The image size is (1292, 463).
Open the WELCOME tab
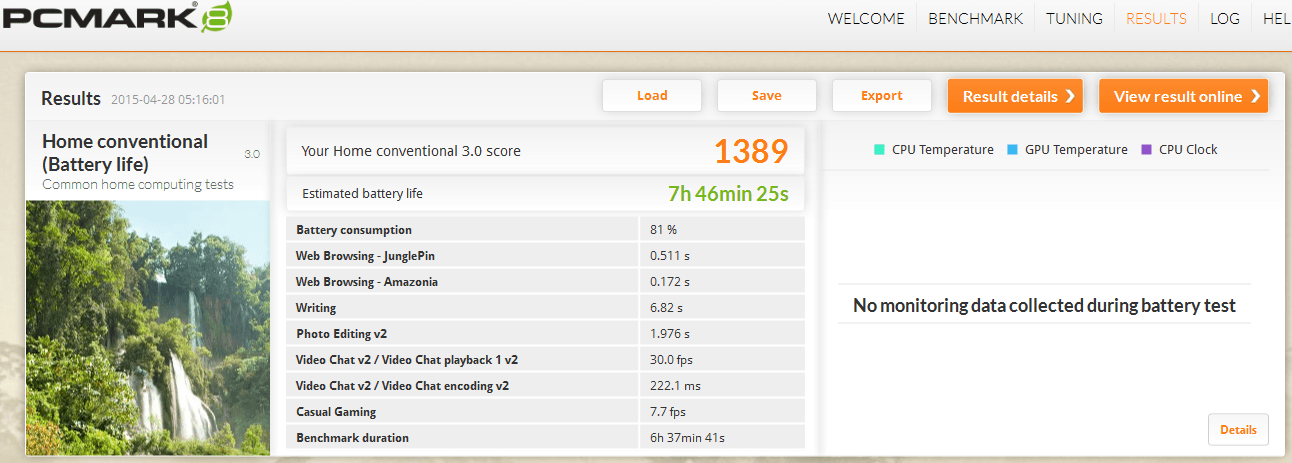(866, 18)
